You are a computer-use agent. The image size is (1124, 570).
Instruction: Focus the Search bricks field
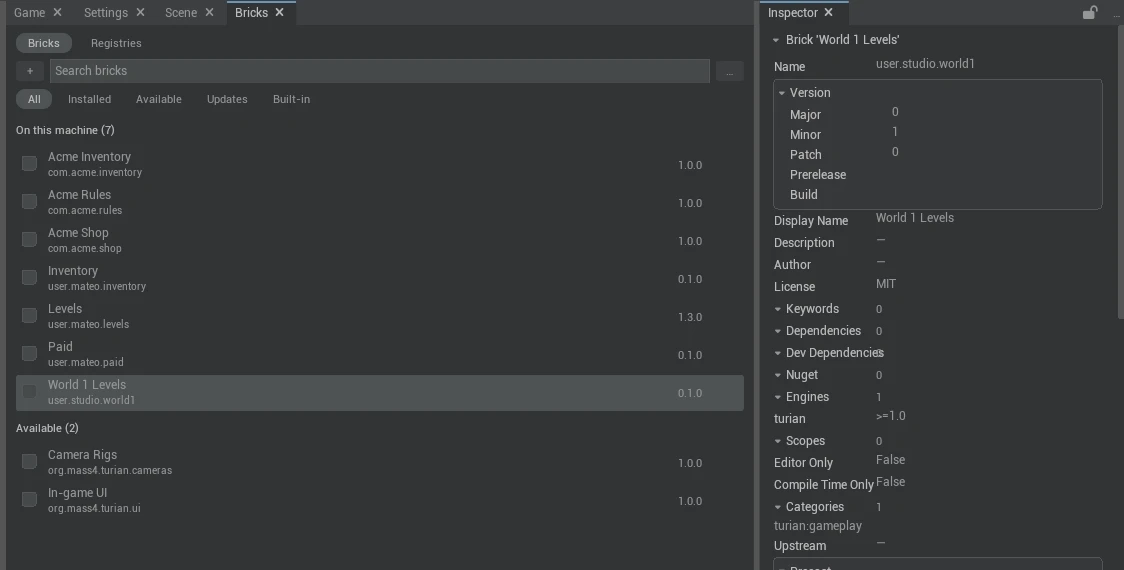click(x=380, y=71)
